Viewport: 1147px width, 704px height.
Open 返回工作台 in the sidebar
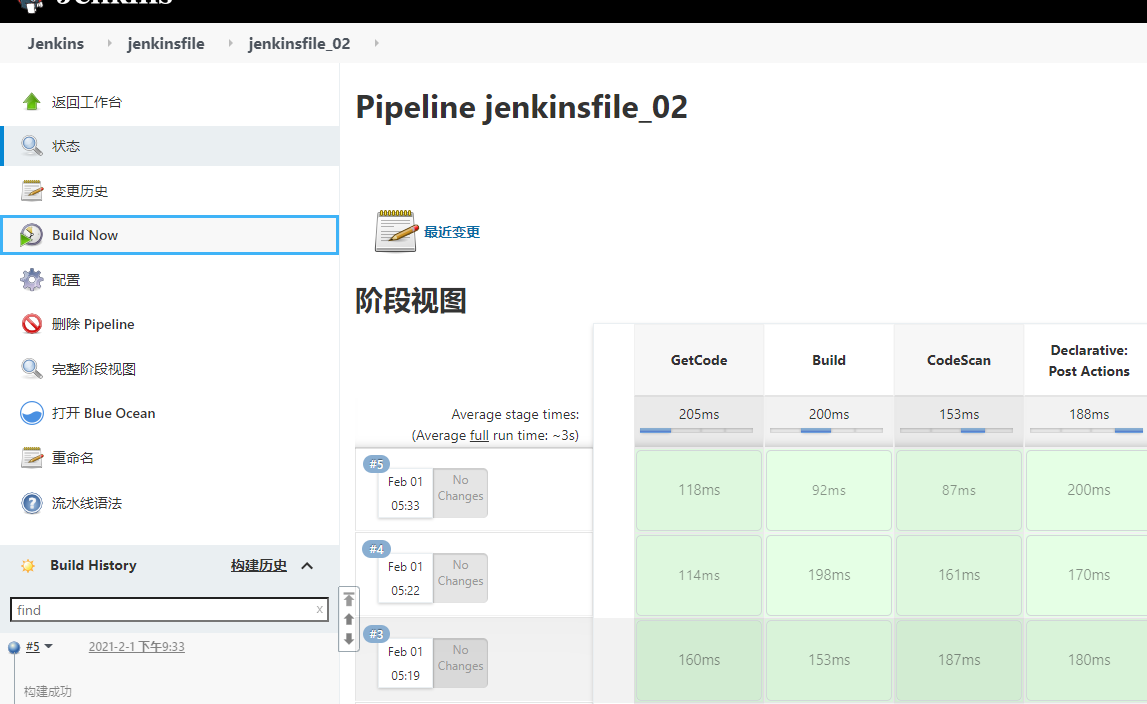tap(86, 102)
